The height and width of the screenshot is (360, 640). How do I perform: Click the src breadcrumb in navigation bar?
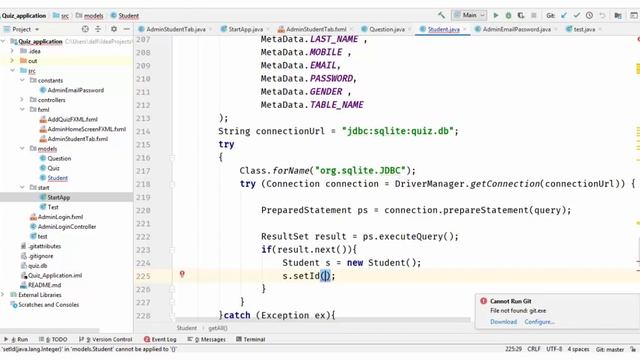[65, 16]
